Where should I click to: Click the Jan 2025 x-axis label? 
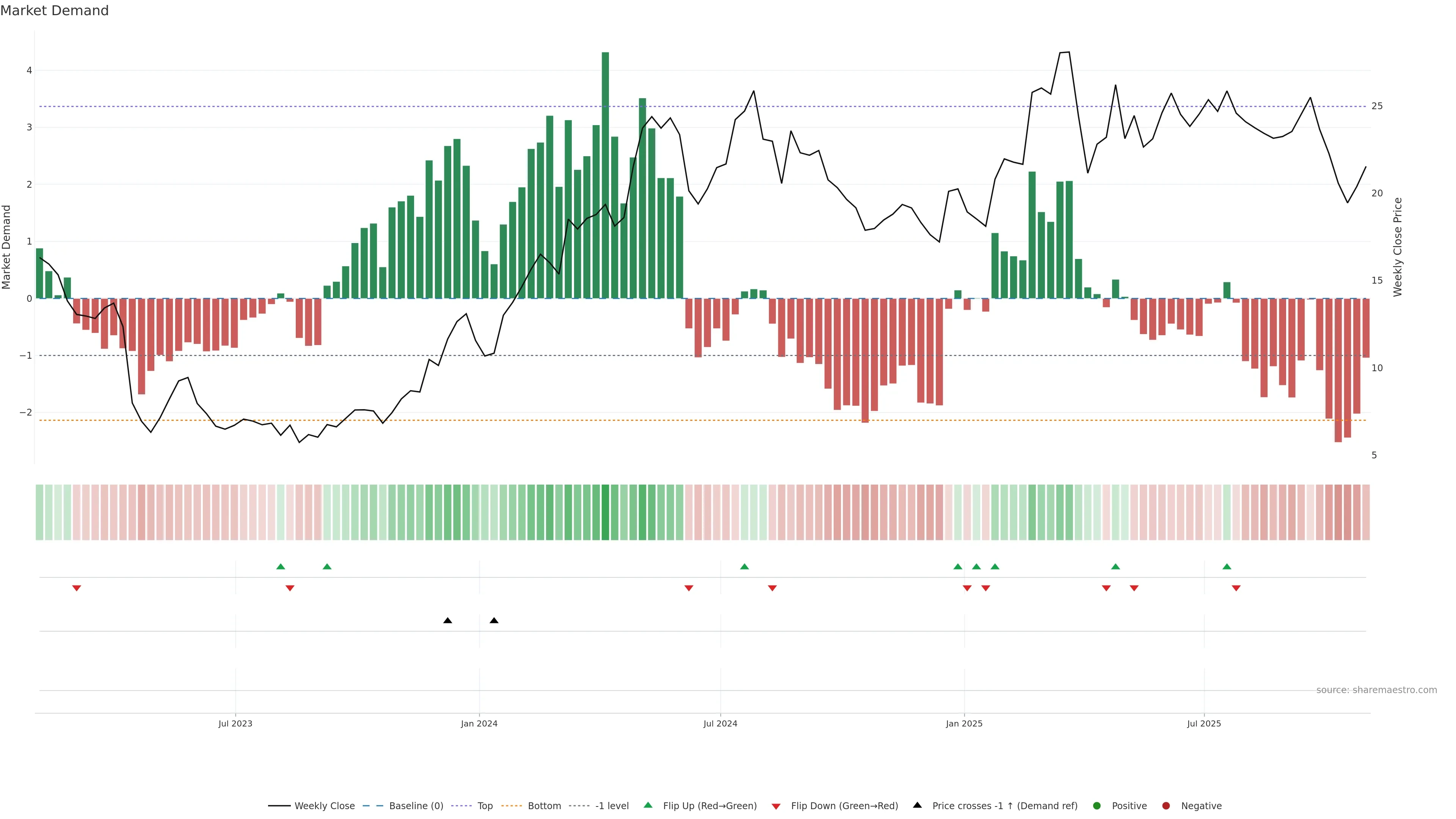(x=964, y=723)
